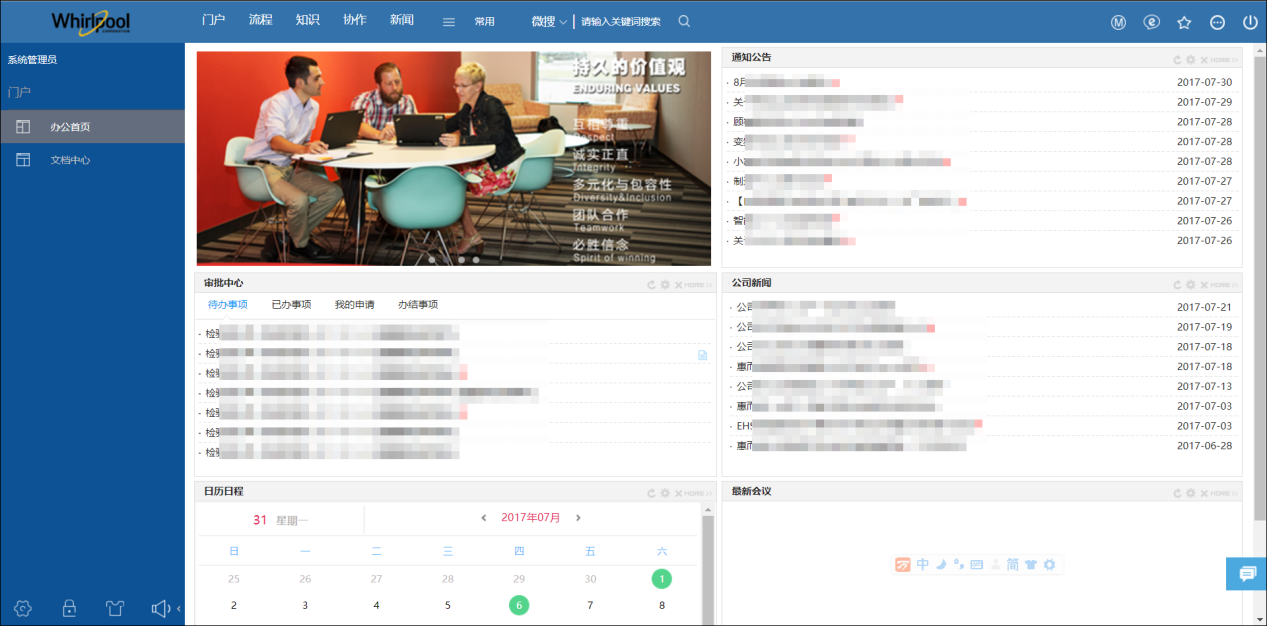This screenshot has width=1267, height=626.
Task: Open the favorites star icon
Action: (1184, 22)
